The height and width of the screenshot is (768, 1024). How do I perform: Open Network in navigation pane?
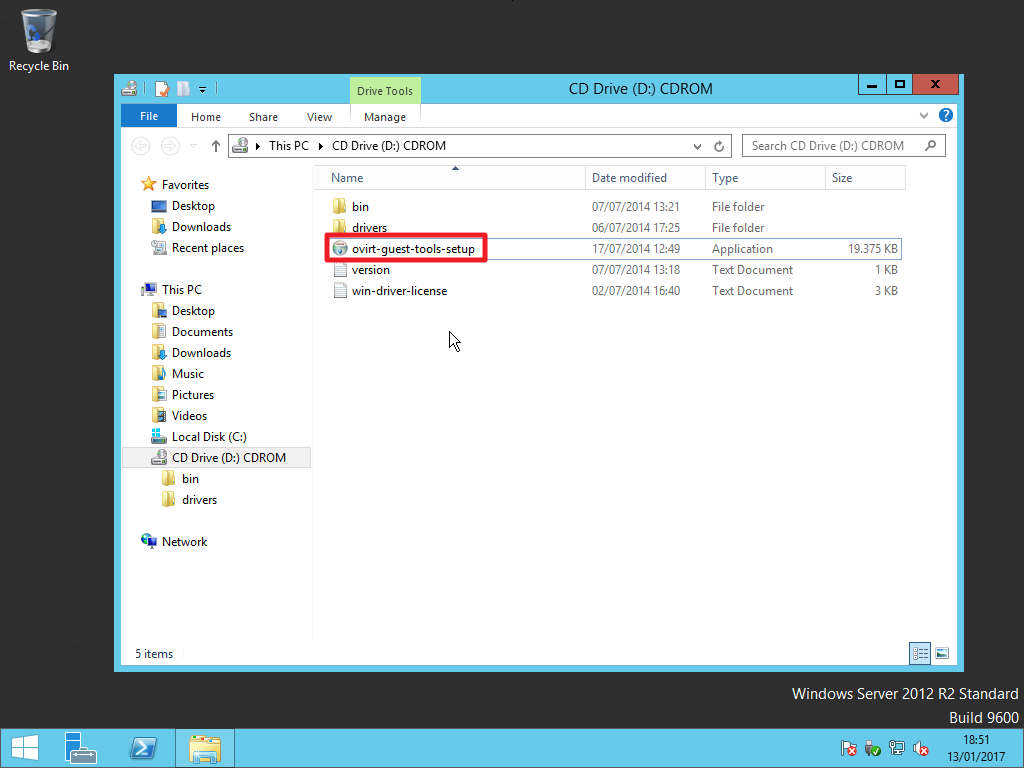pos(184,541)
